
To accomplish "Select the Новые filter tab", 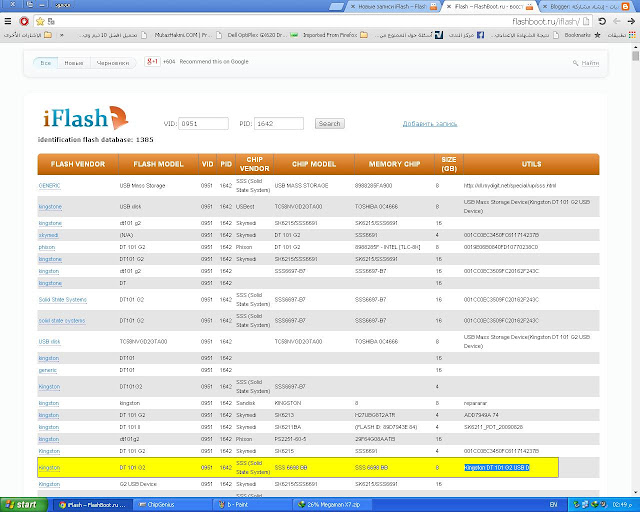I will click(x=74, y=63).
